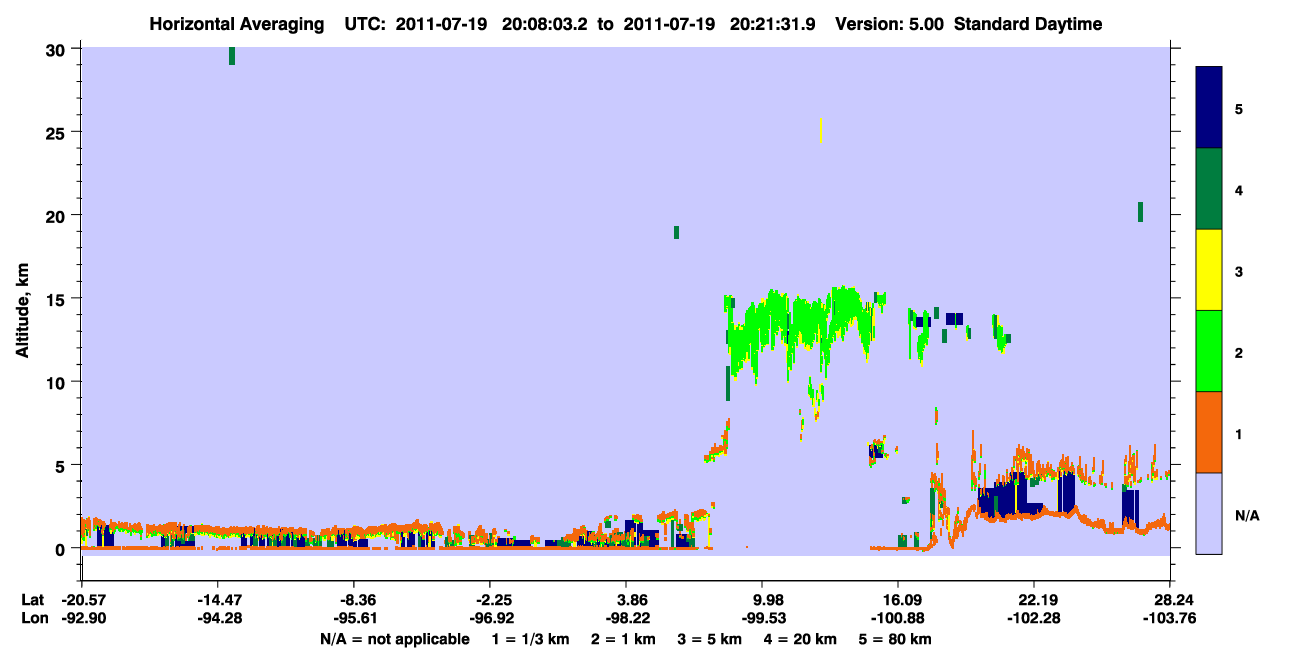Image resolution: width=1300 pixels, height=667 pixels.
Task: Click the latitude value 22.19
Action: click(x=1034, y=600)
